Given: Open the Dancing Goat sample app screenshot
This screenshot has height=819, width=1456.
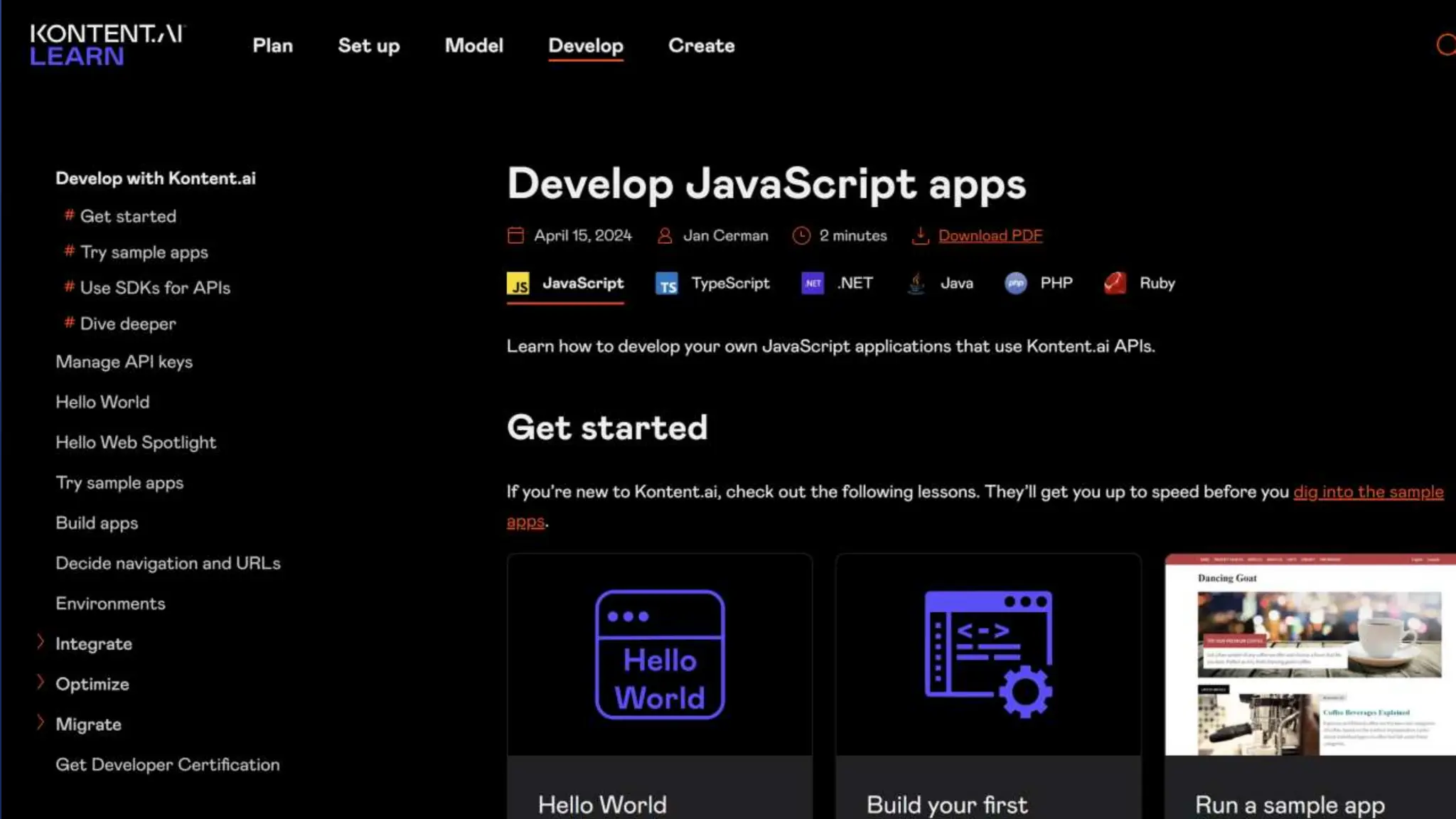Looking at the screenshot, I should point(1310,655).
